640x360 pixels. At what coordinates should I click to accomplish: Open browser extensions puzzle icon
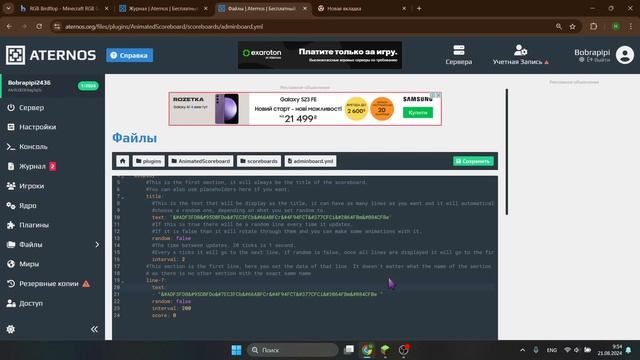(x=594, y=27)
